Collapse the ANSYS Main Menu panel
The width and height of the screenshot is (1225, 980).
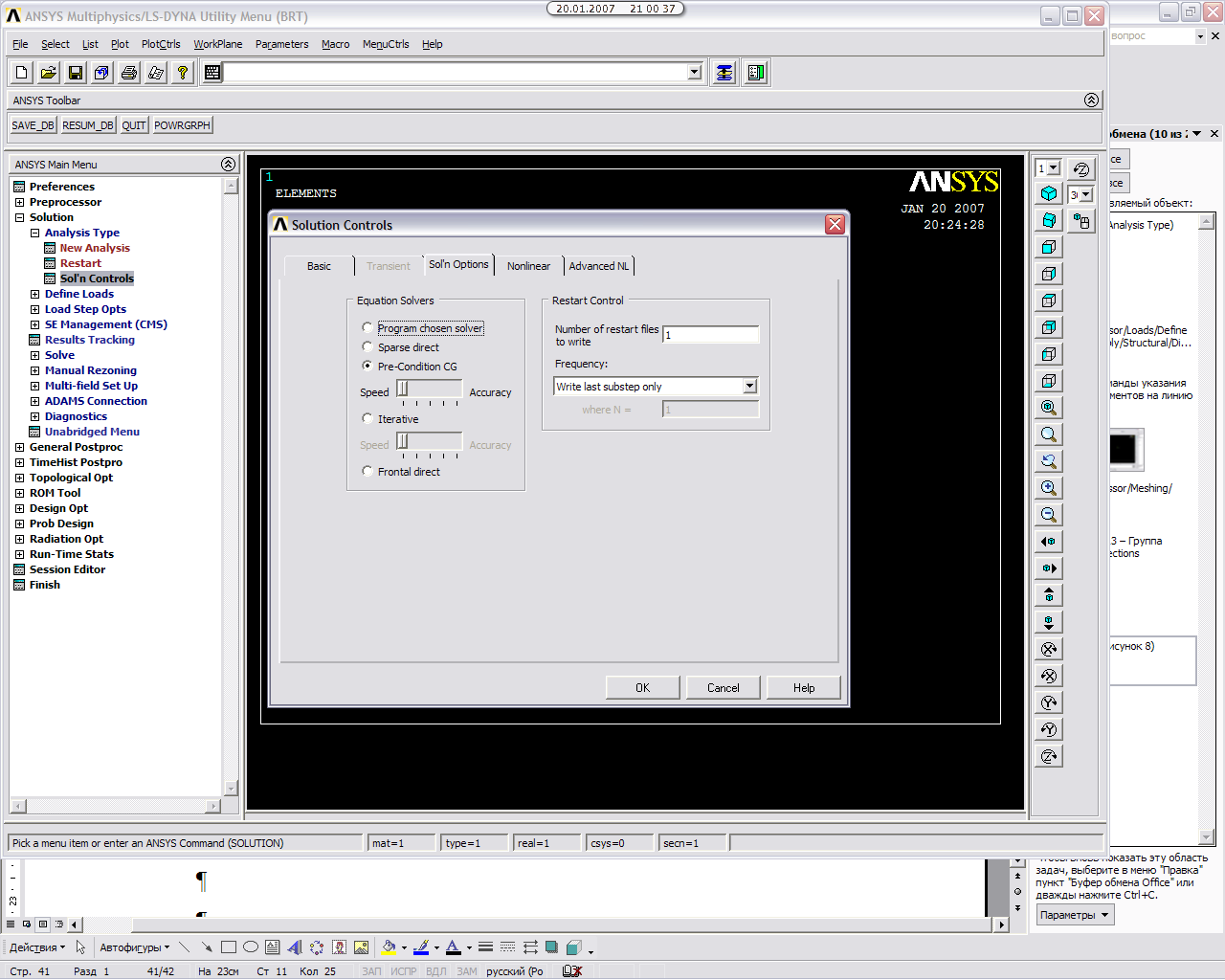(228, 165)
